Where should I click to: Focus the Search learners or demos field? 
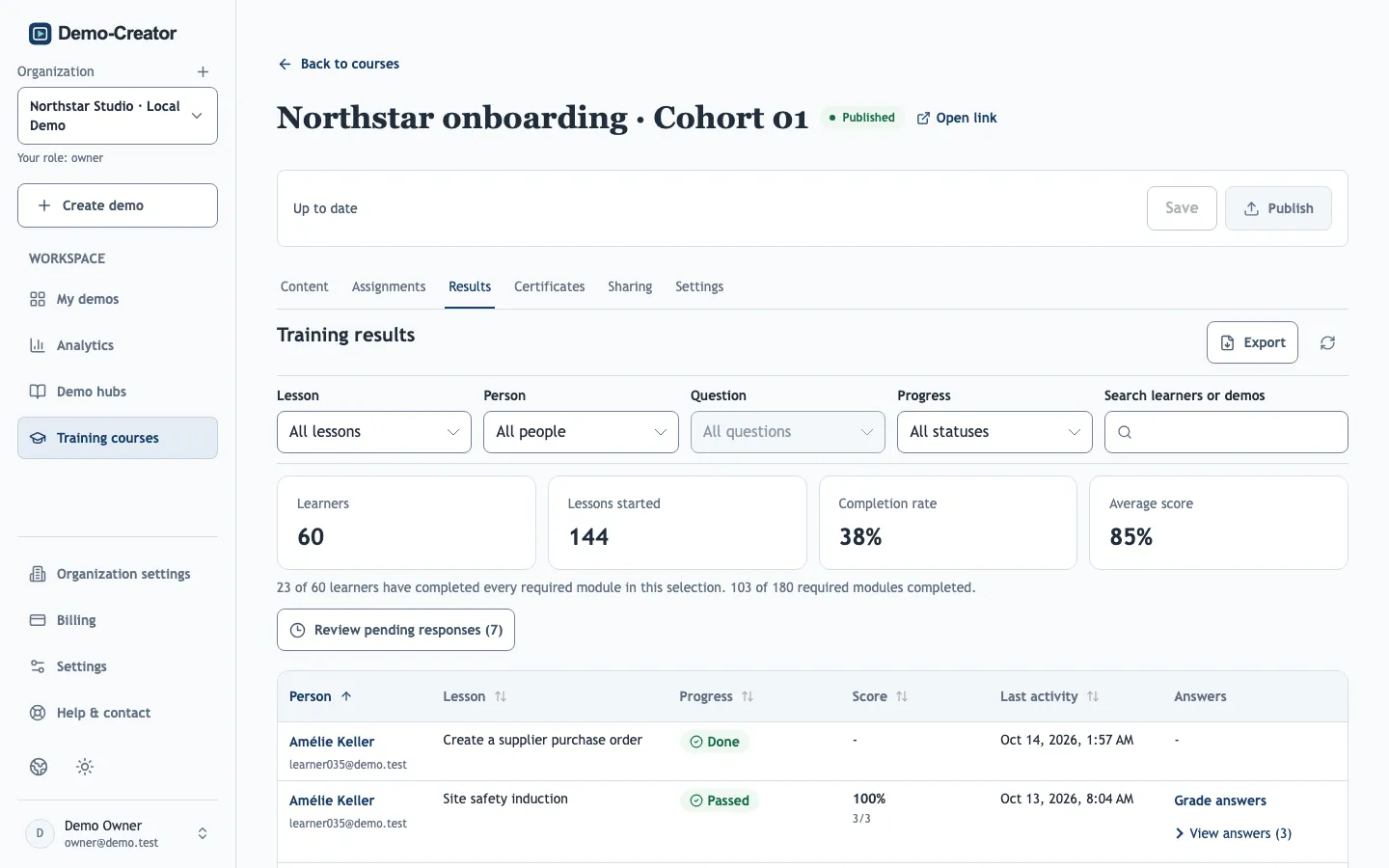[1226, 432]
